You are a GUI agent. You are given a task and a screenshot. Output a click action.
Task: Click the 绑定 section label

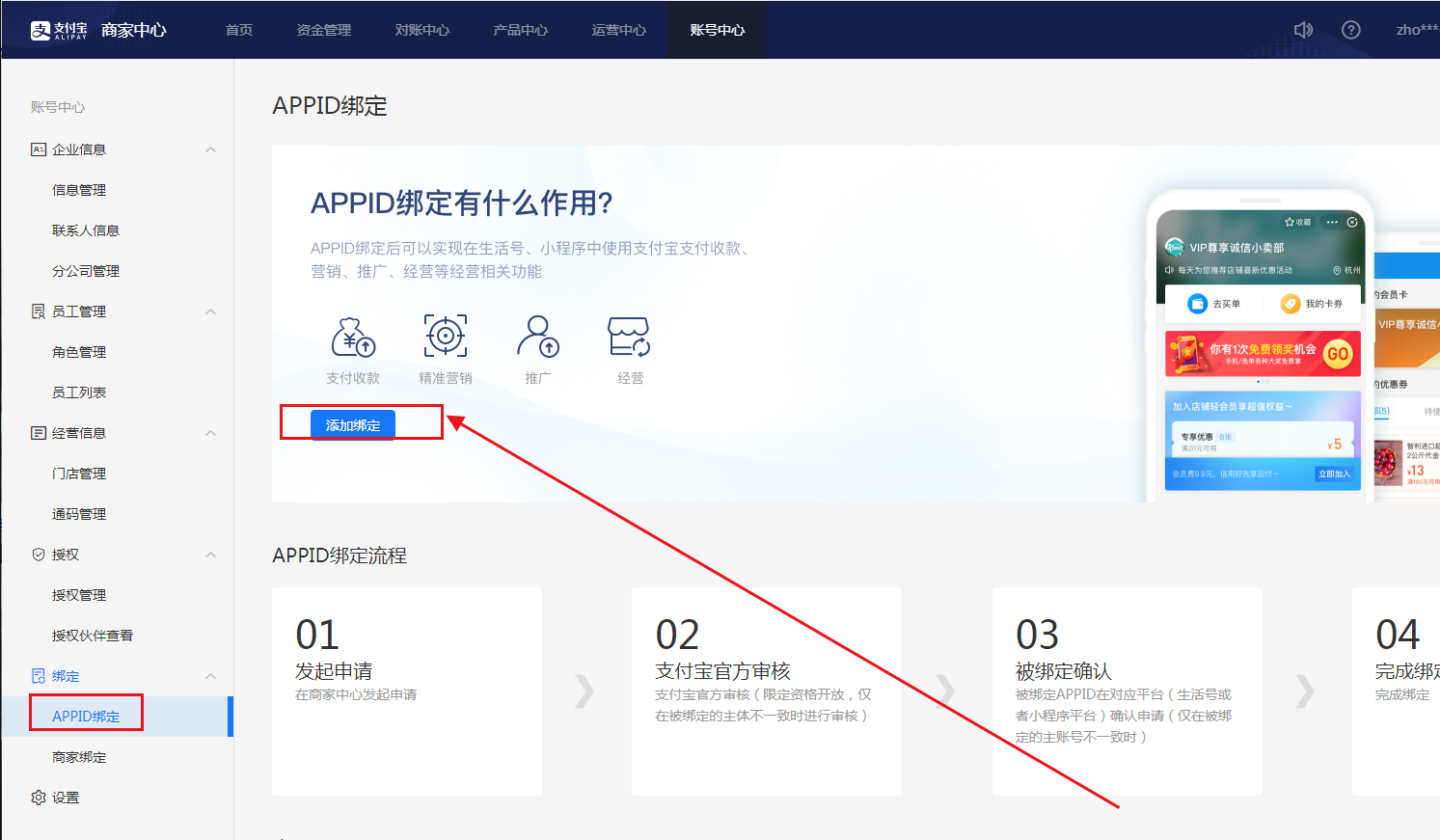tap(66, 676)
